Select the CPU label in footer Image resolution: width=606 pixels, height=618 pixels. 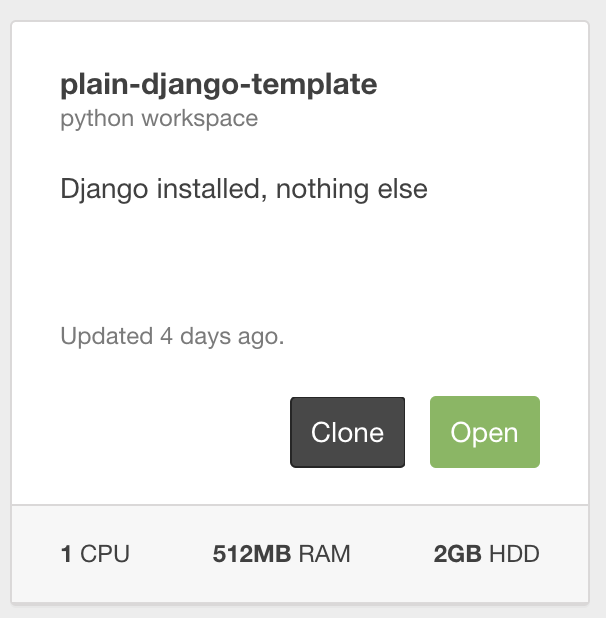104,553
